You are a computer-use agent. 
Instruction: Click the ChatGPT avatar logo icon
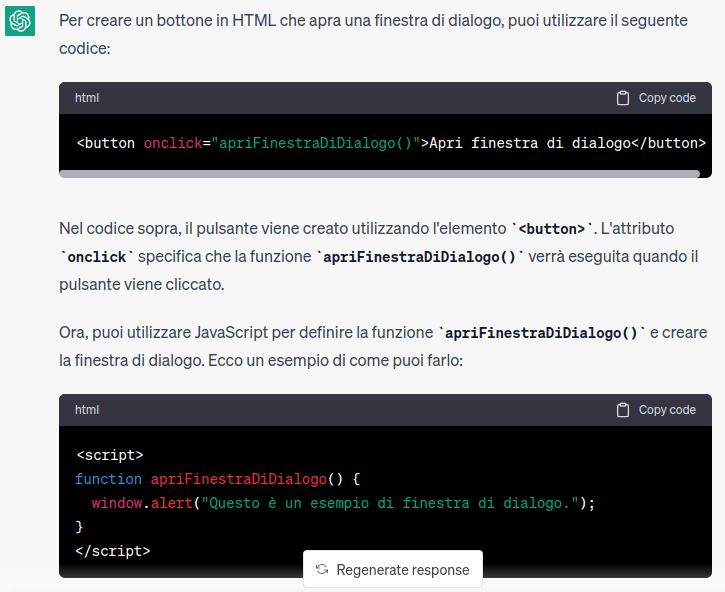click(x=20, y=21)
